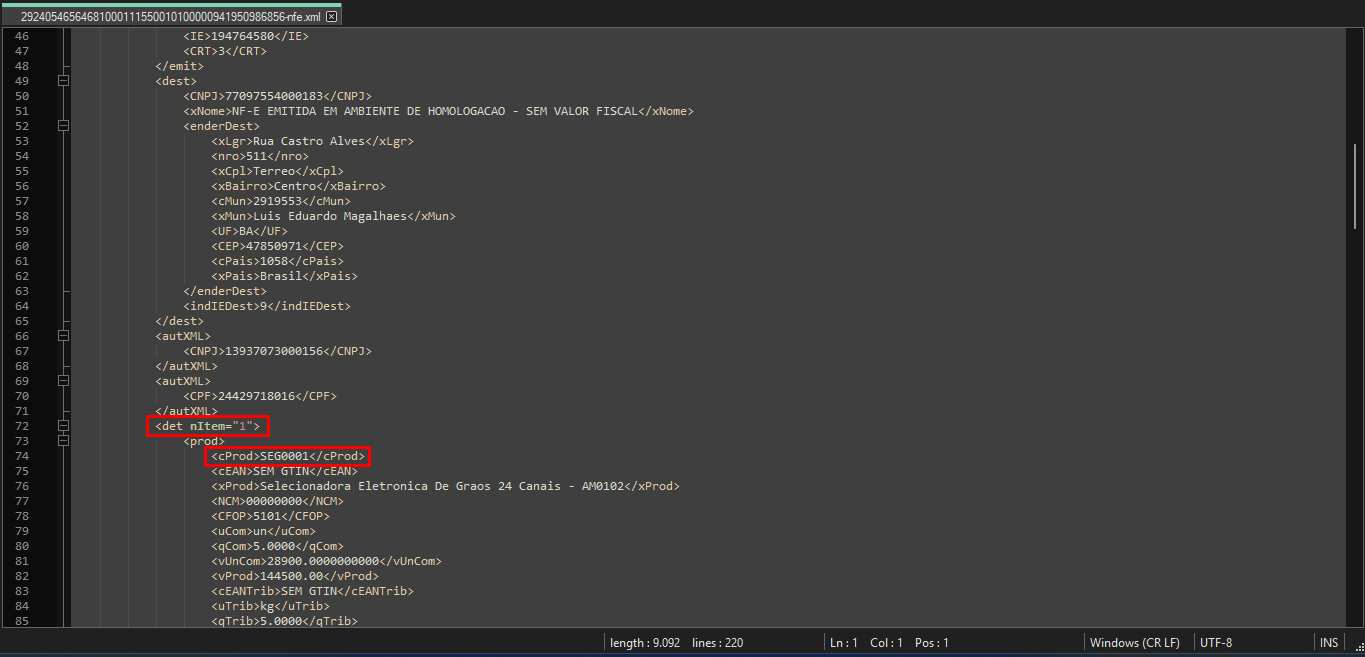Click the cProd SEG0001 line
Image resolution: width=1365 pixels, height=657 pixels.
[x=288, y=456]
